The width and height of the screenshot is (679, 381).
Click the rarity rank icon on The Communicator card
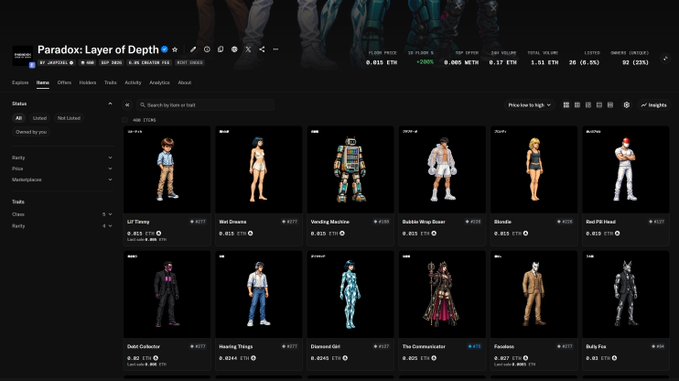point(470,346)
